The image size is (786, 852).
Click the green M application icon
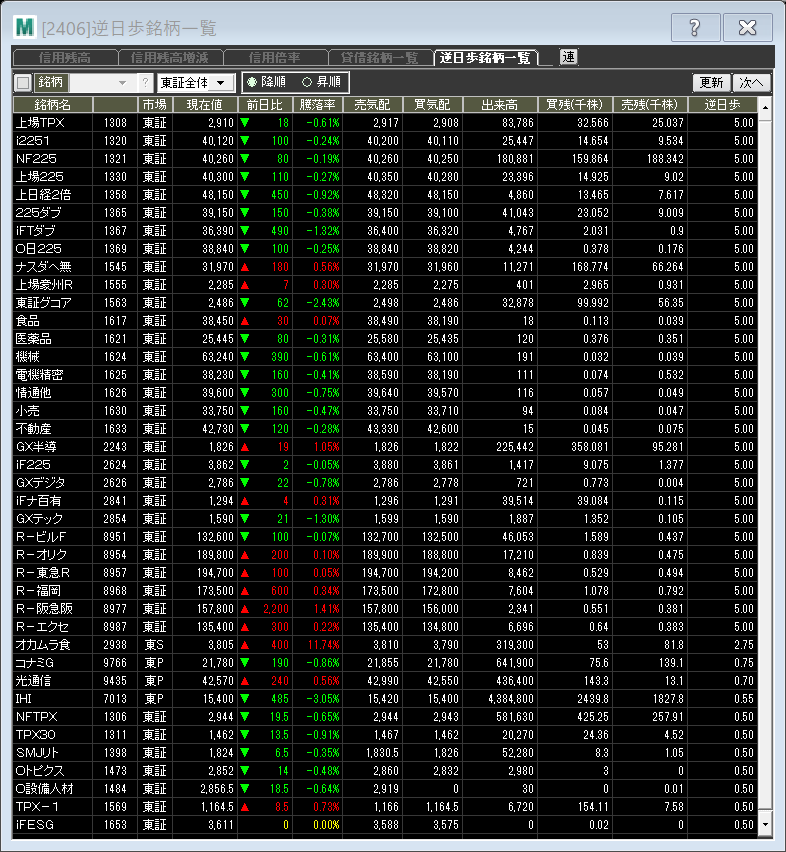pos(25,27)
